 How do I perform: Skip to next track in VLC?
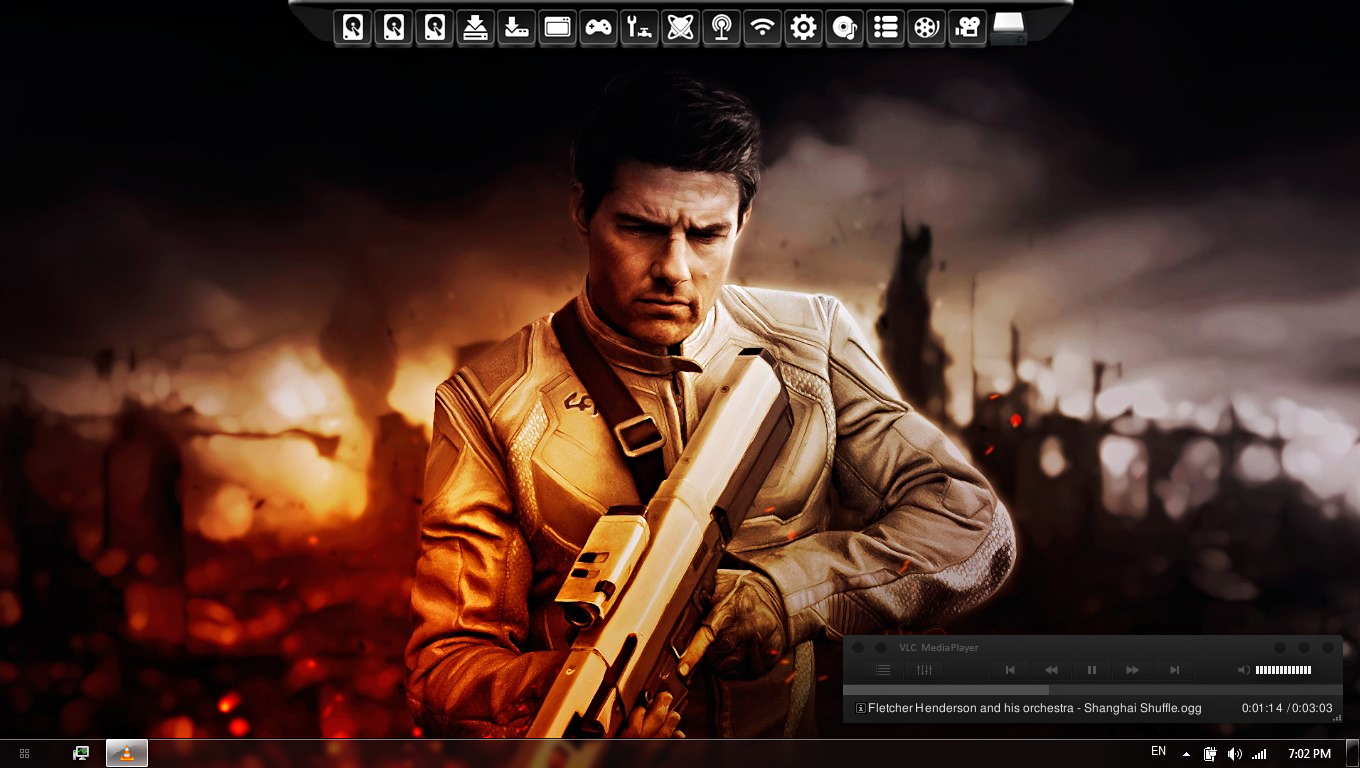coord(1174,670)
